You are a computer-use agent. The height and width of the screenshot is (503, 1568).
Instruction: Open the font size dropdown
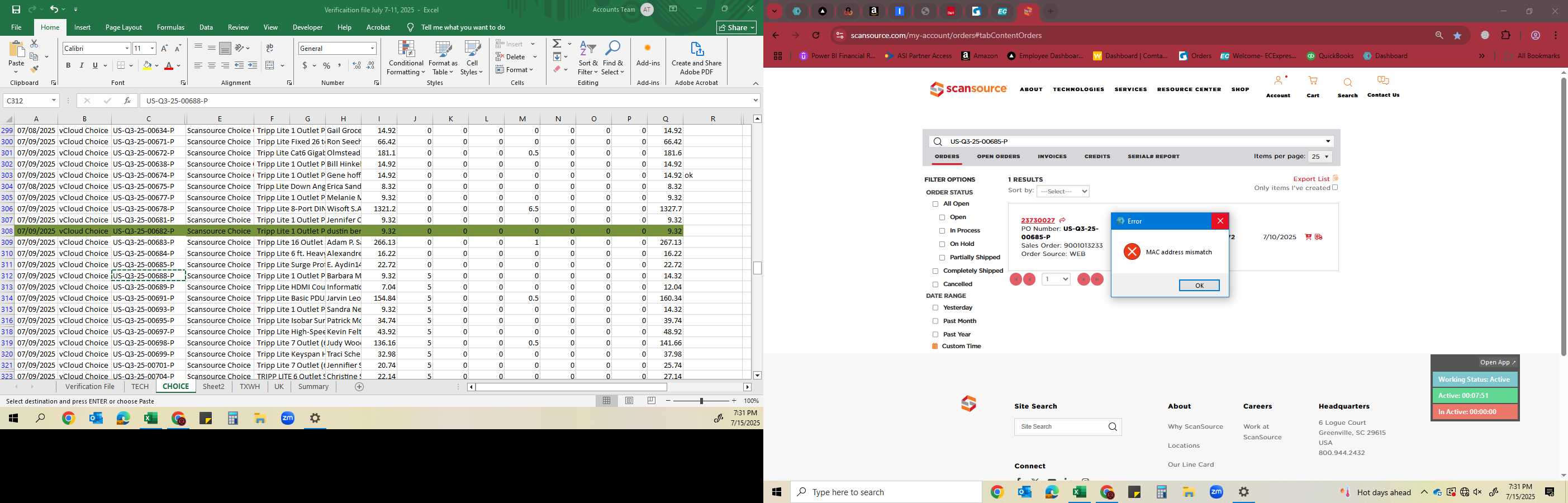coord(152,48)
